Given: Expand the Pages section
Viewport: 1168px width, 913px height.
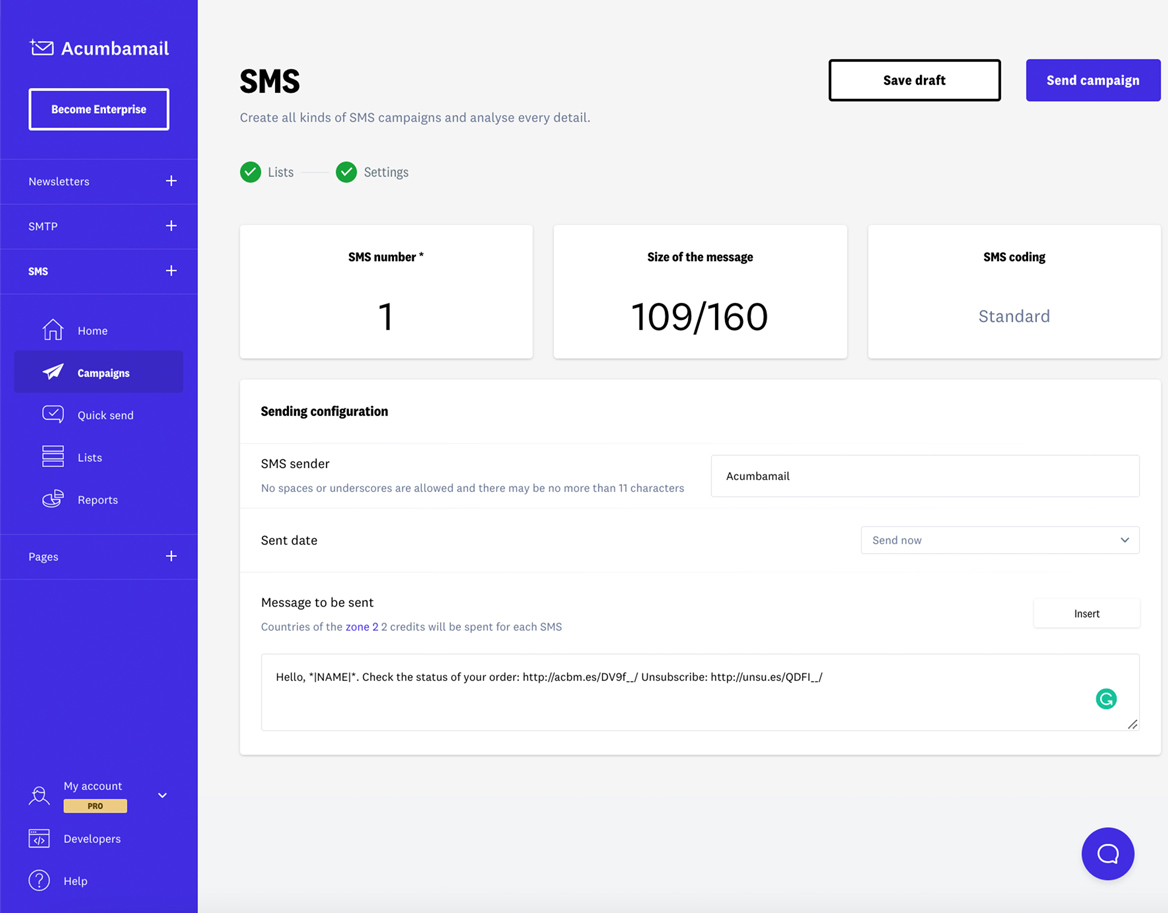Looking at the screenshot, I should pyautogui.click(x=171, y=556).
